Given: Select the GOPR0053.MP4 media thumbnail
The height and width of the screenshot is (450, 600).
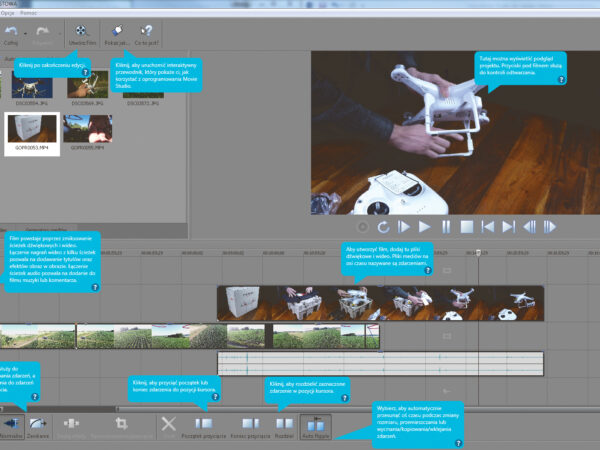Looking at the screenshot, I should (30, 132).
